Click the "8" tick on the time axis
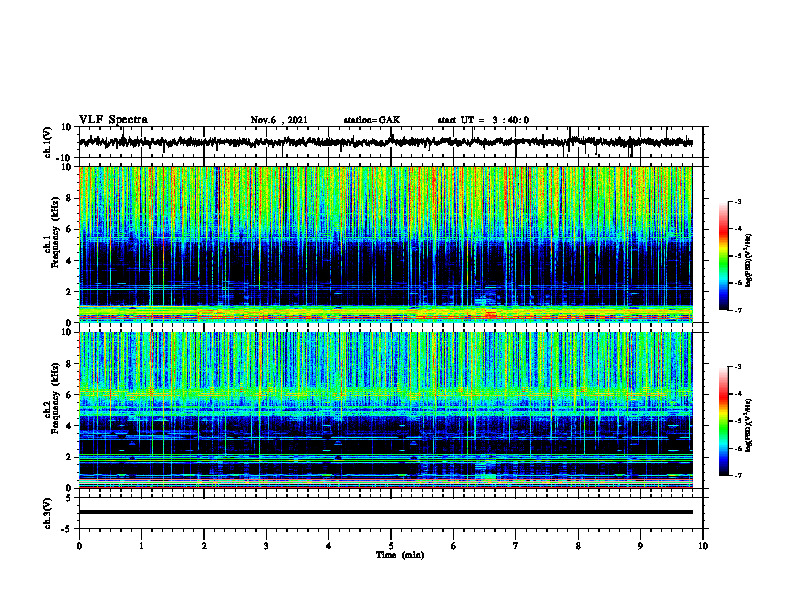The image size is (792, 612). click(x=578, y=546)
